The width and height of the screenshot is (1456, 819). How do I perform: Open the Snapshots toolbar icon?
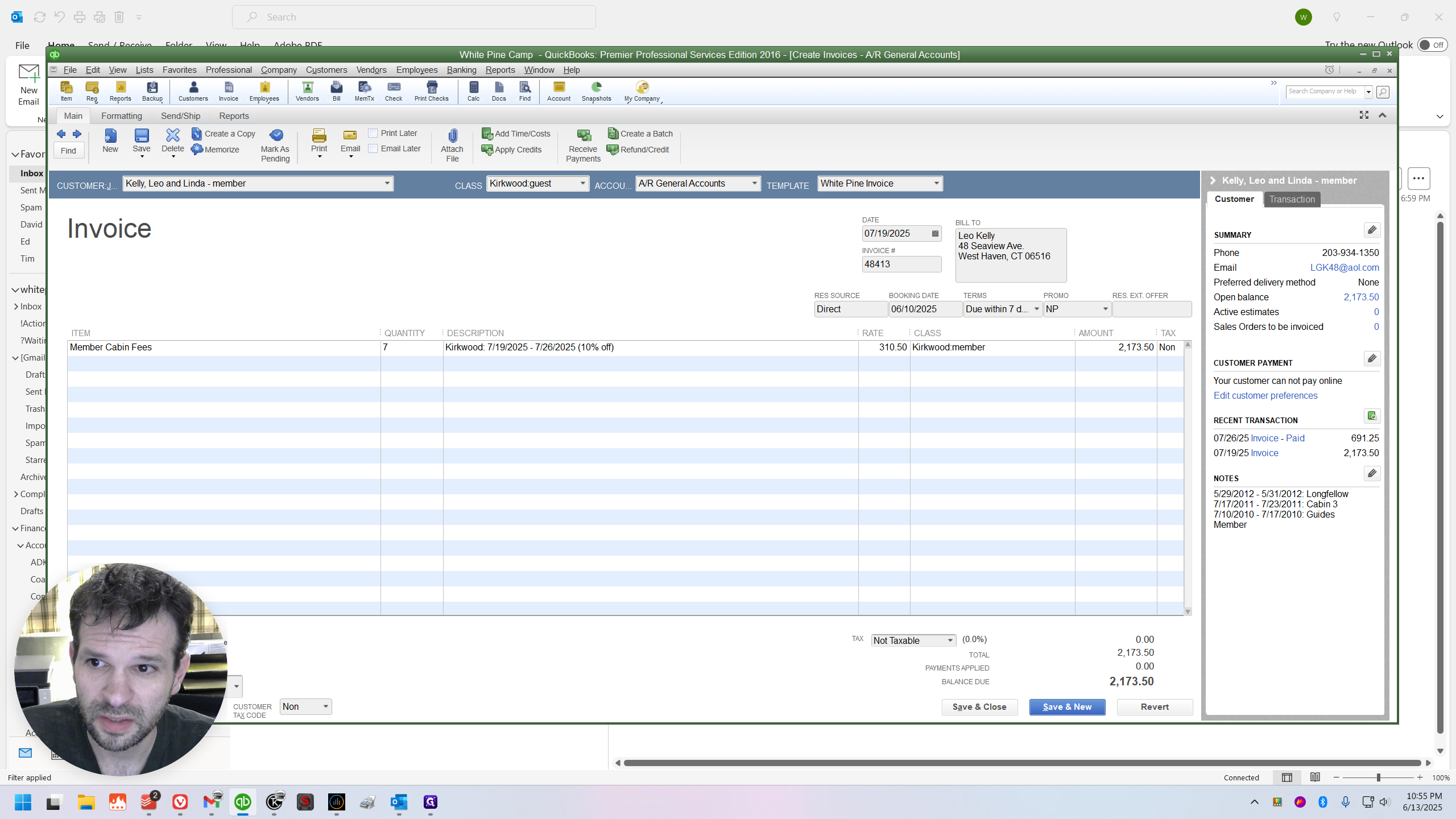597,91
